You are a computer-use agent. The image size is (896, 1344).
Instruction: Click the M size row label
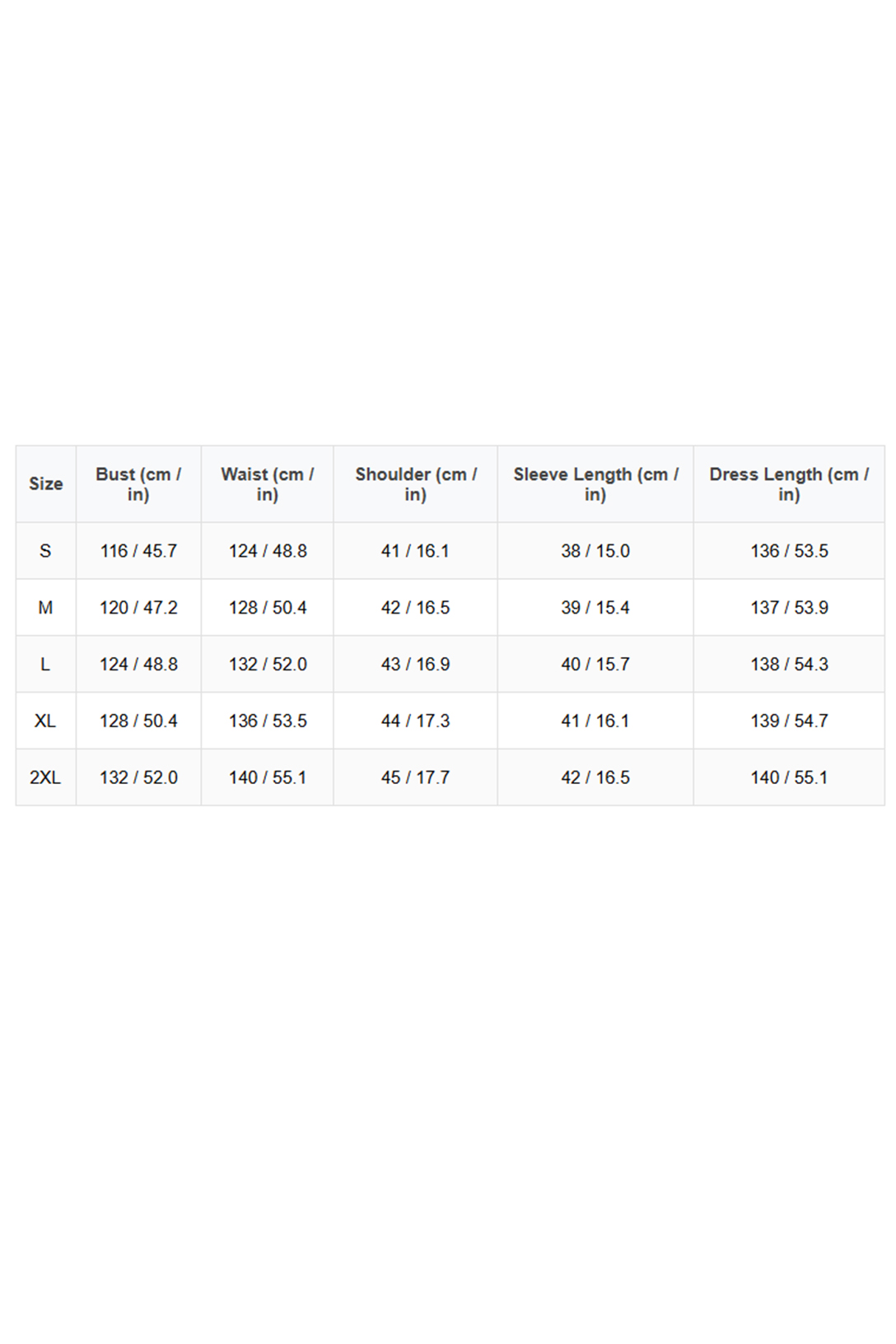(45, 608)
